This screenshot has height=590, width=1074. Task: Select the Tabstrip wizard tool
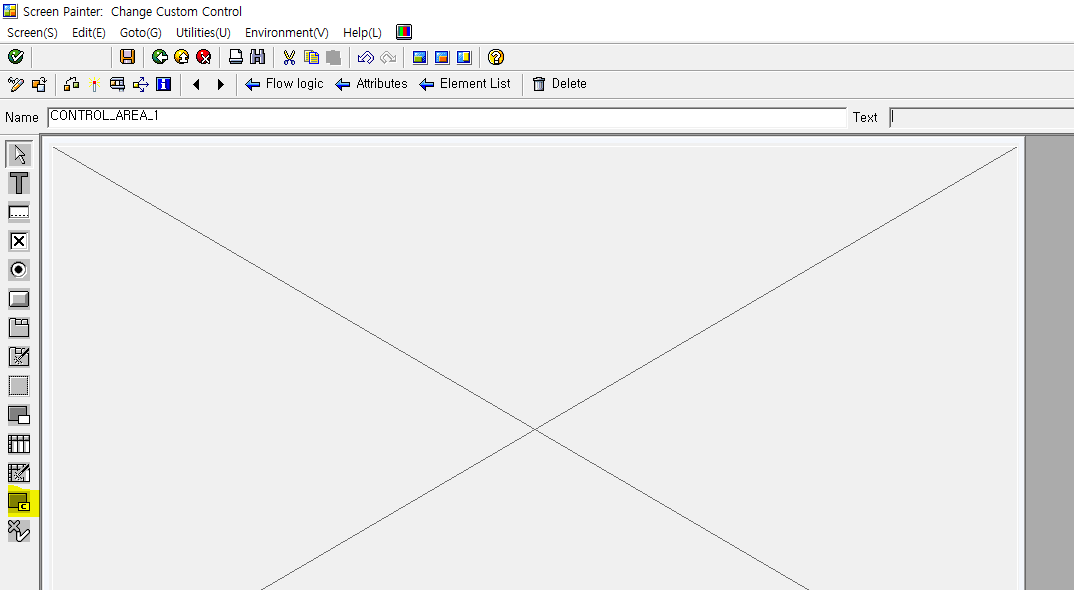click(x=18, y=356)
